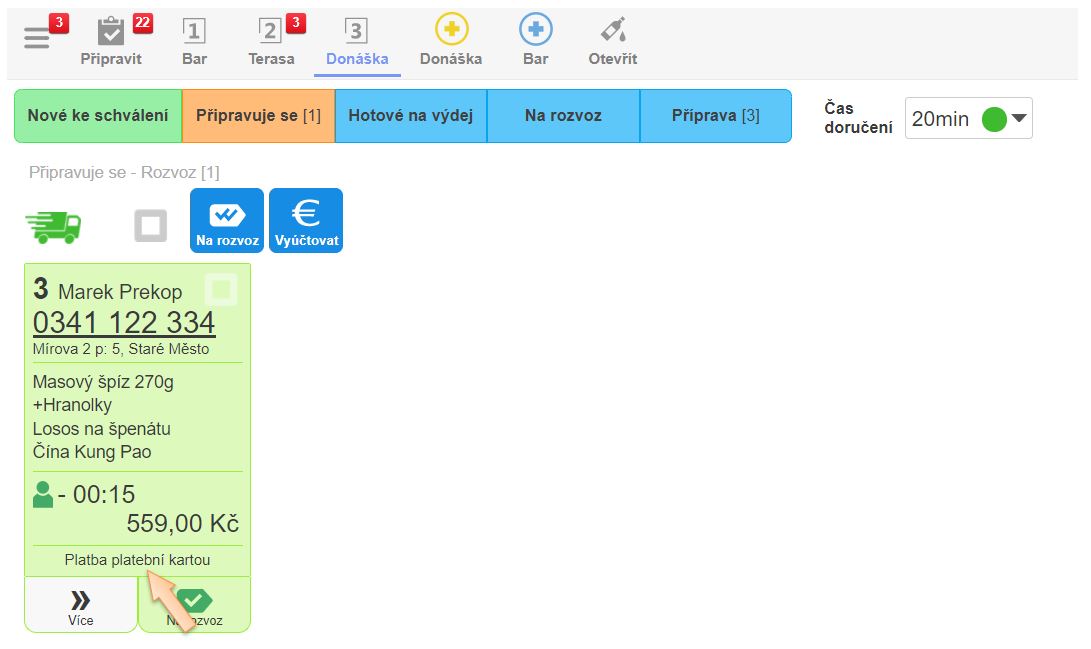This screenshot has height=649, width=1091.
Task: Click the green delivery truck icon
Action: tap(53, 226)
